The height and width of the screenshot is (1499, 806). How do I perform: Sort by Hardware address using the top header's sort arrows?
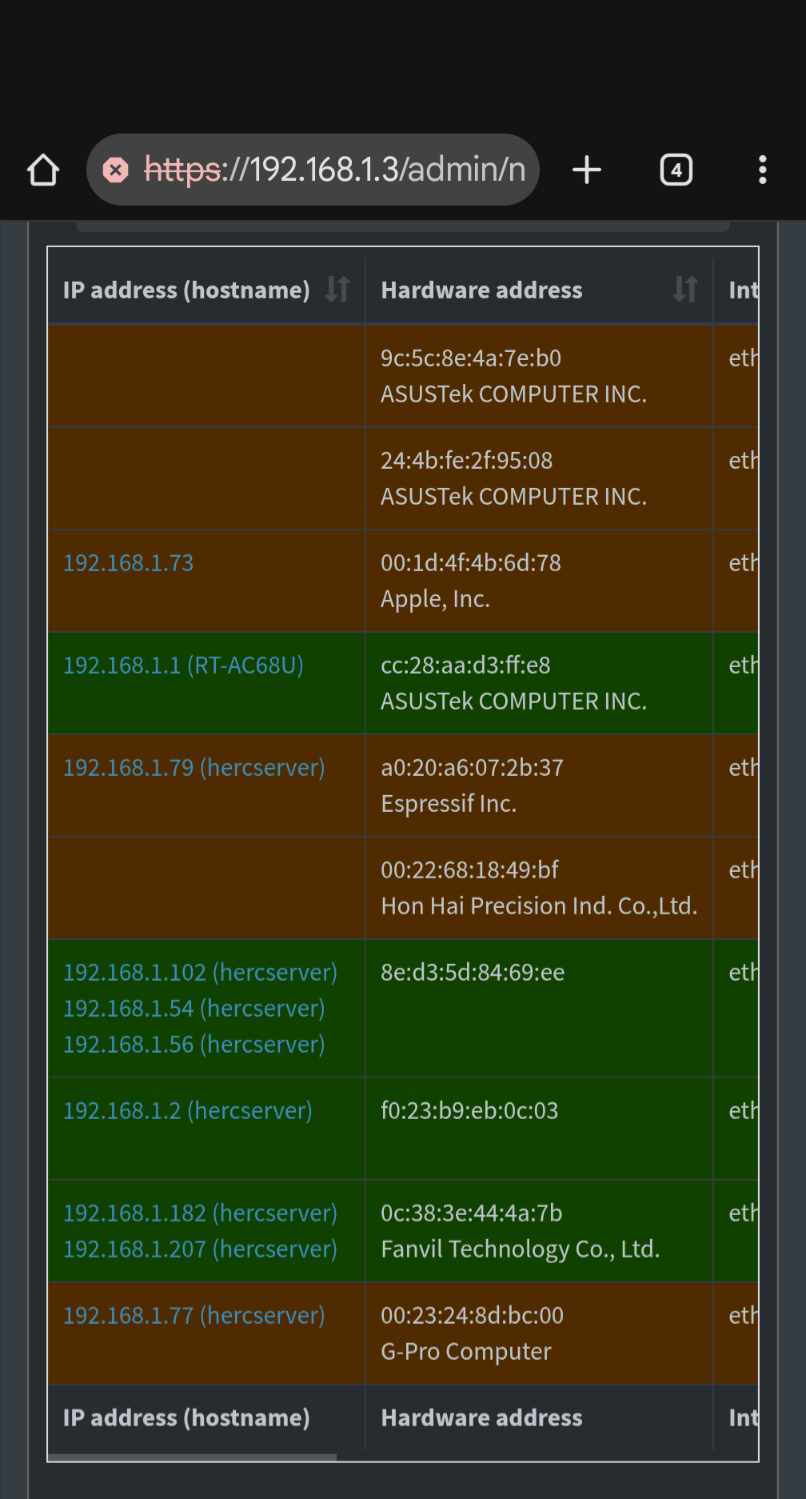click(x=685, y=290)
